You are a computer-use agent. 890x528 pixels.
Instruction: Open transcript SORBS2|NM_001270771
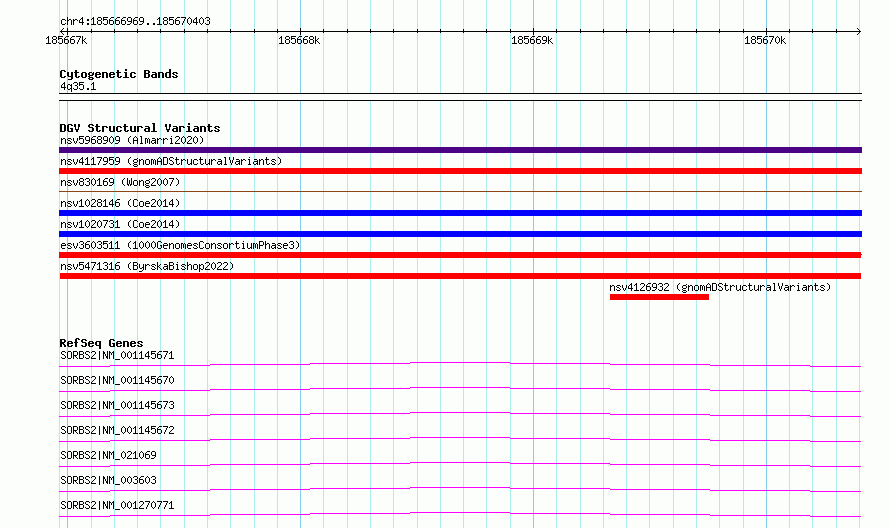tap(117, 505)
